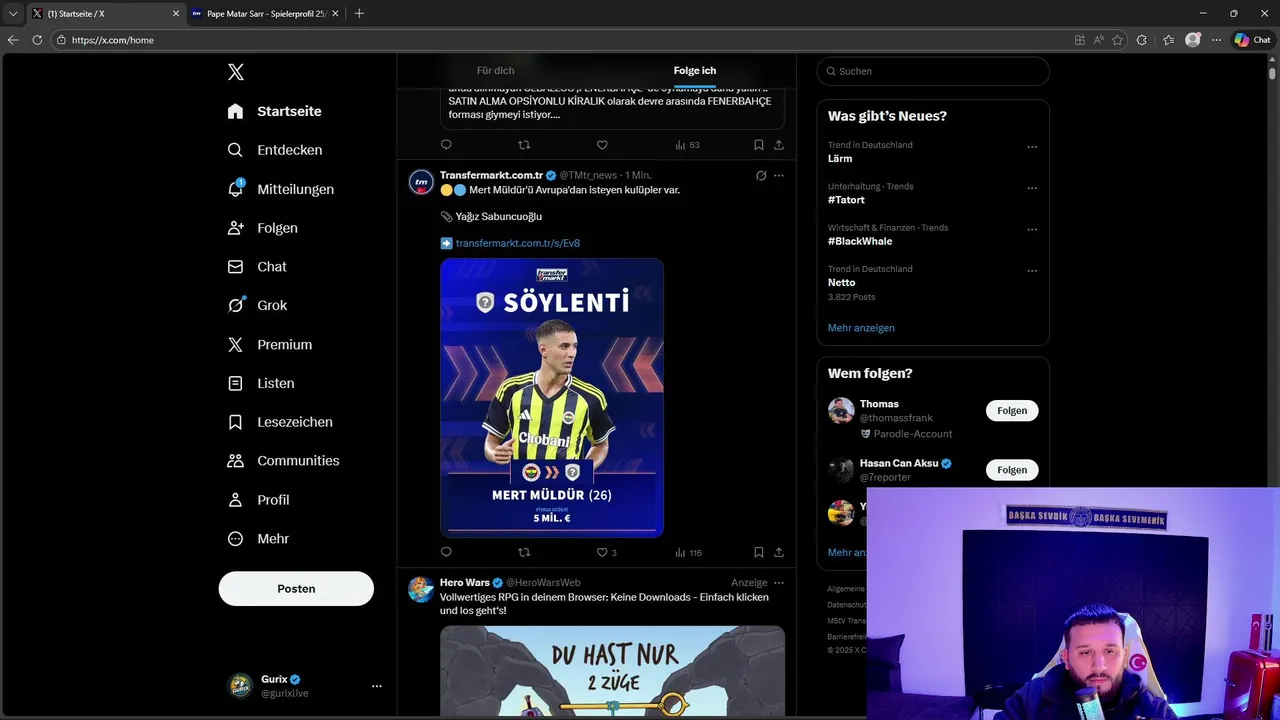Open browser settings and more menu
The height and width of the screenshot is (720, 1280).
[x=1216, y=40]
